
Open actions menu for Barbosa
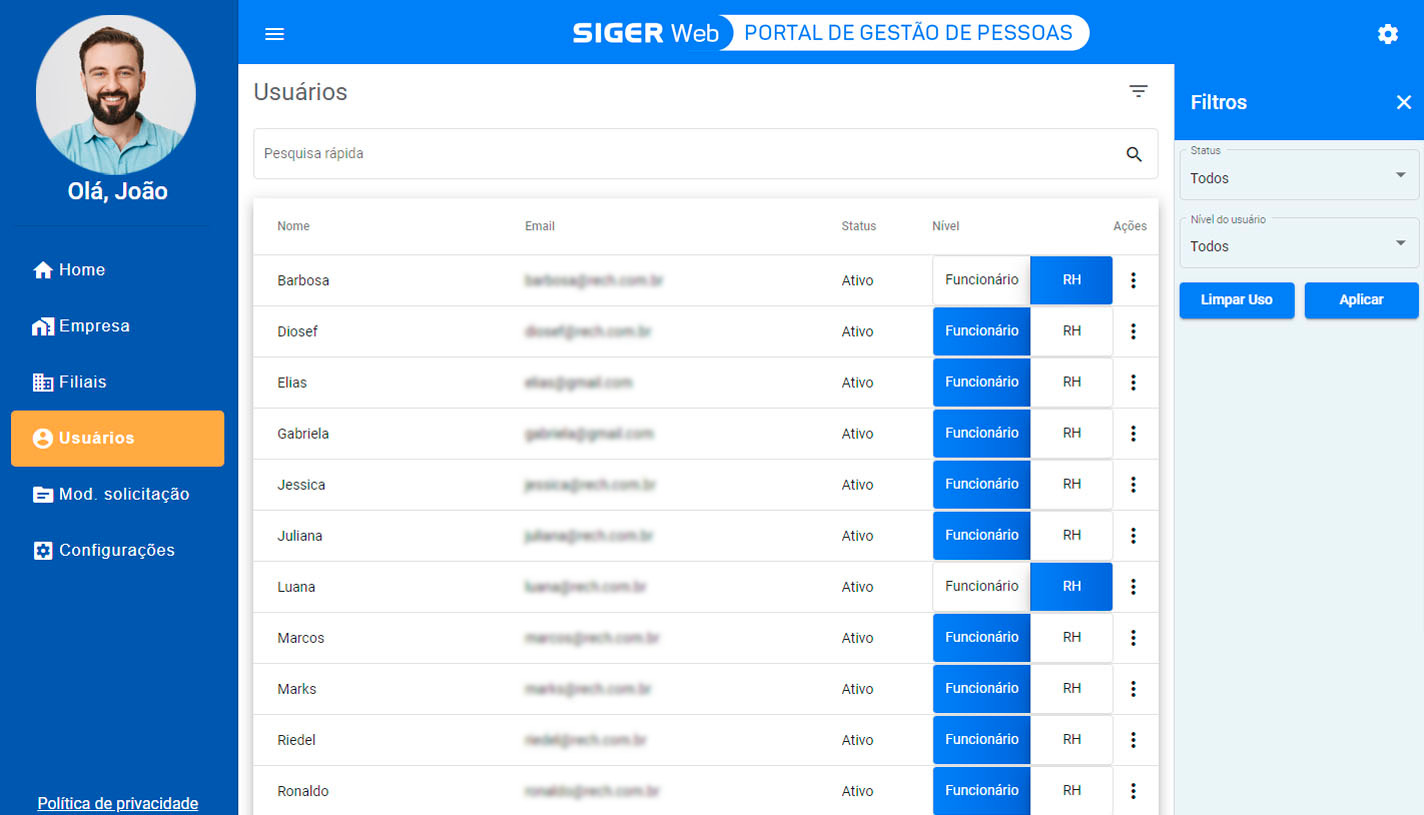pos(1134,280)
